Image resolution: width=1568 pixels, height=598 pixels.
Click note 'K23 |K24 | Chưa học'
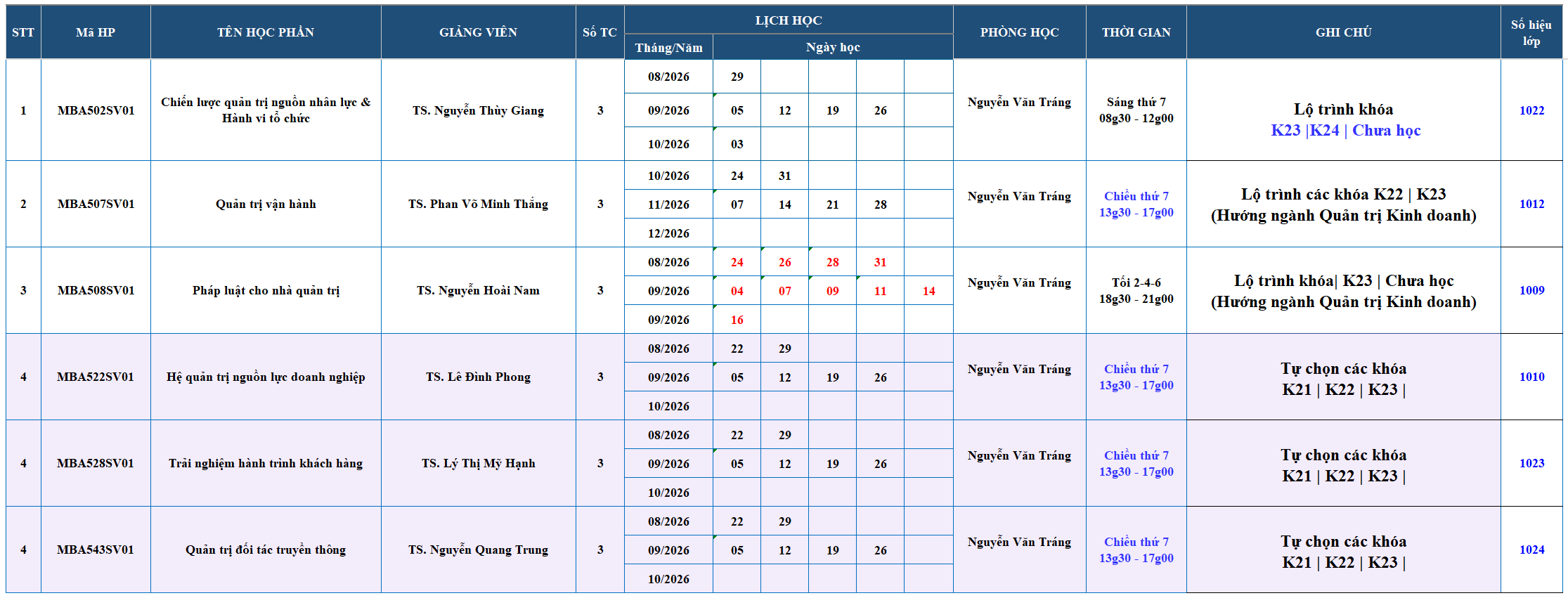pyautogui.click(x=1345, y=130)
